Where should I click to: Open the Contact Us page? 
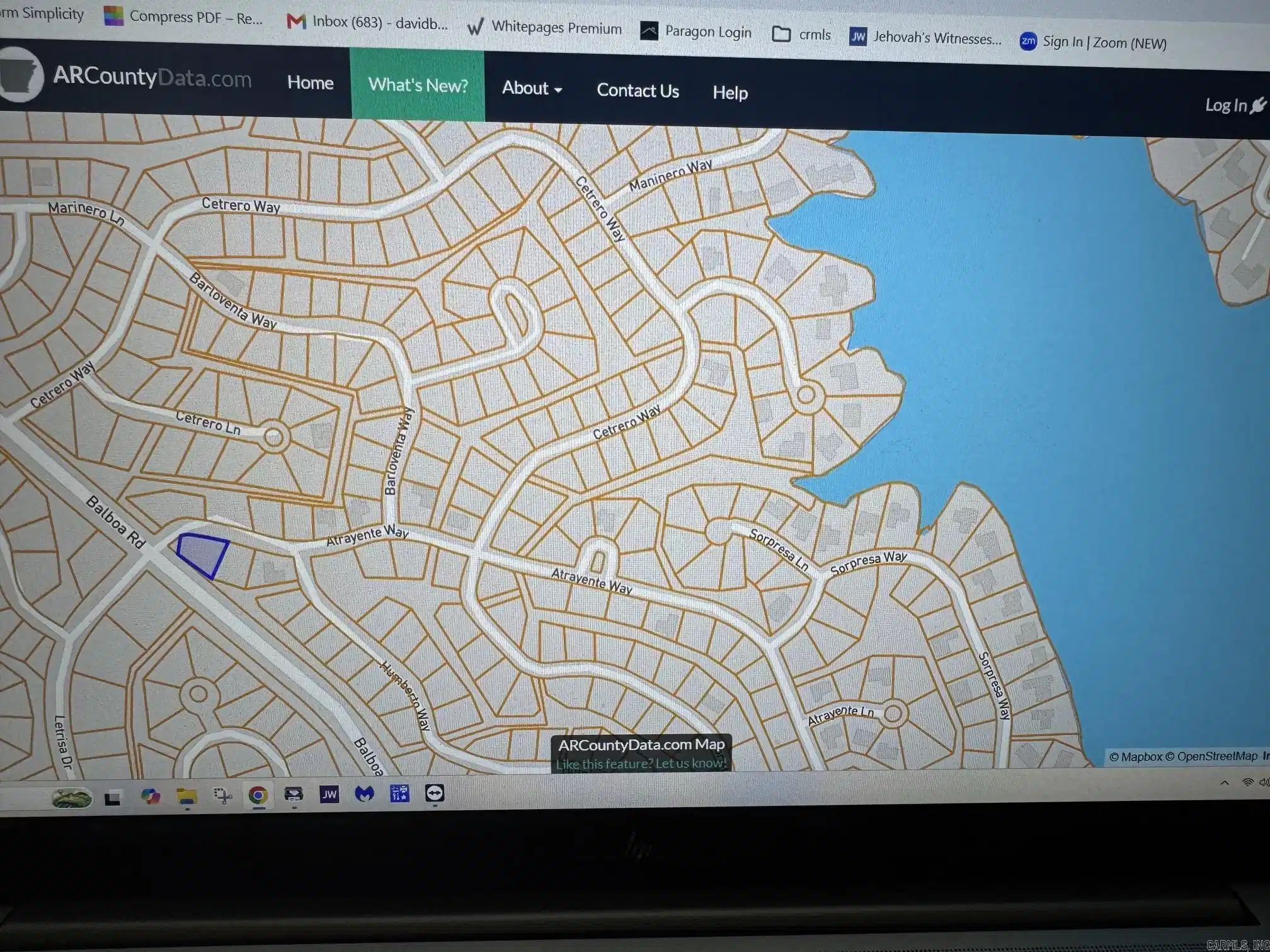(x=638, y=91)
